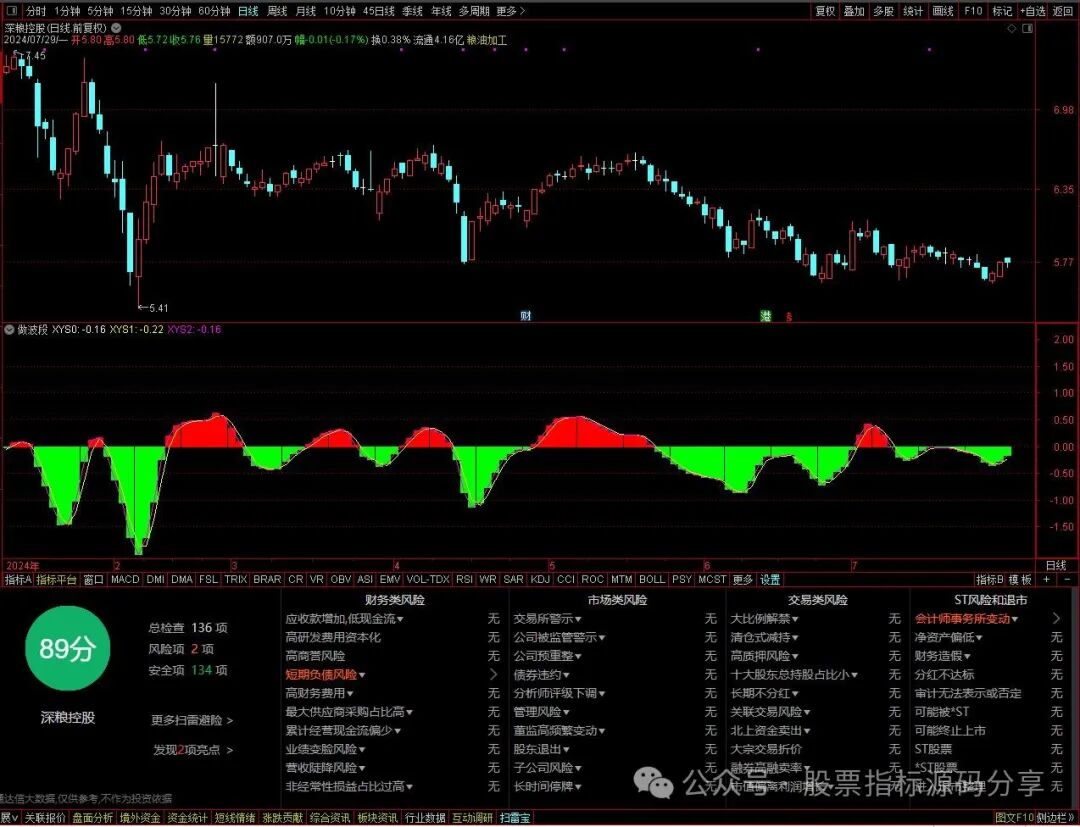
Task: Select the 15分钟 period
Action: click(136, 11)
